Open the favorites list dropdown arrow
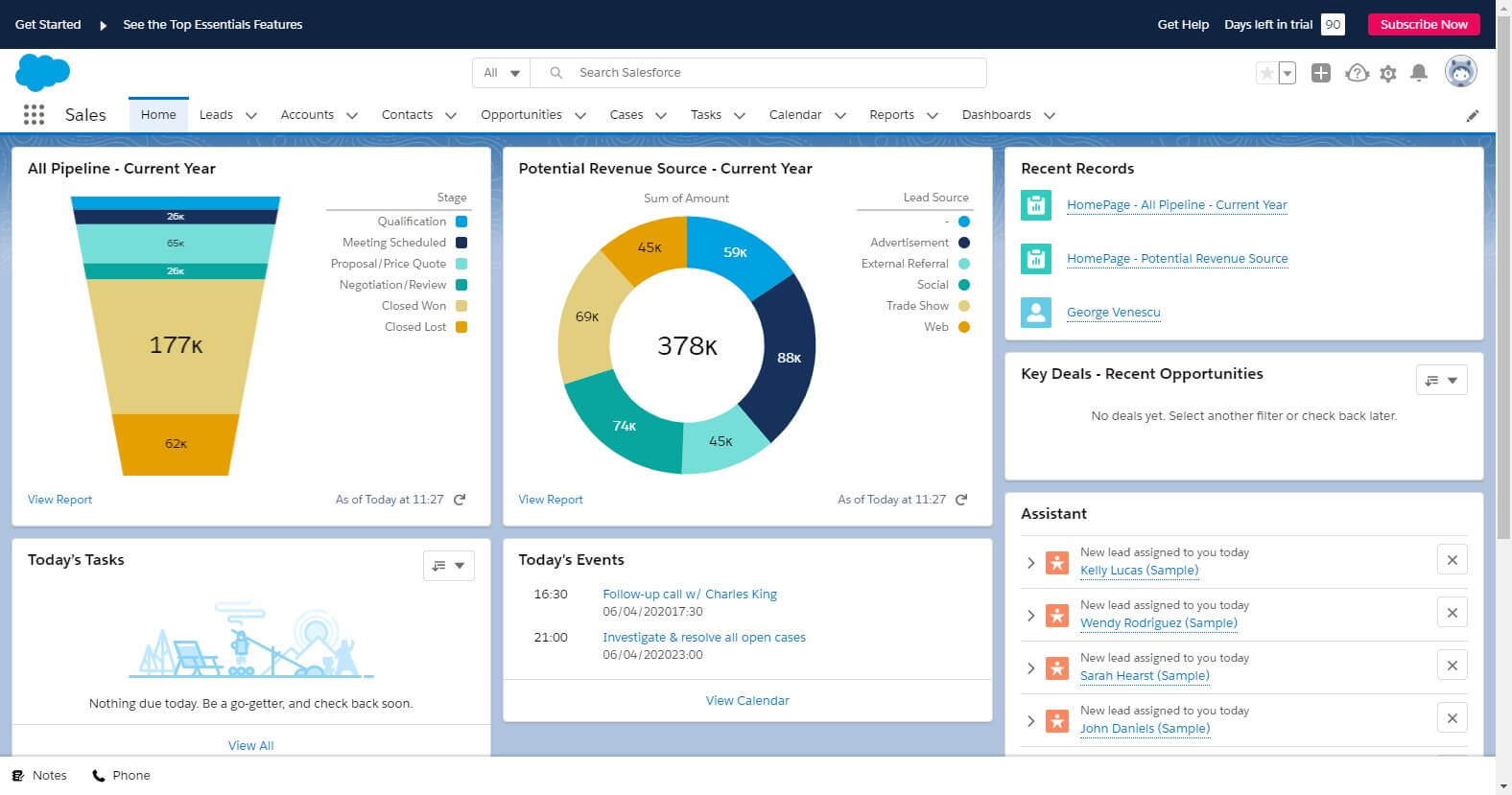 [1288, 73]
